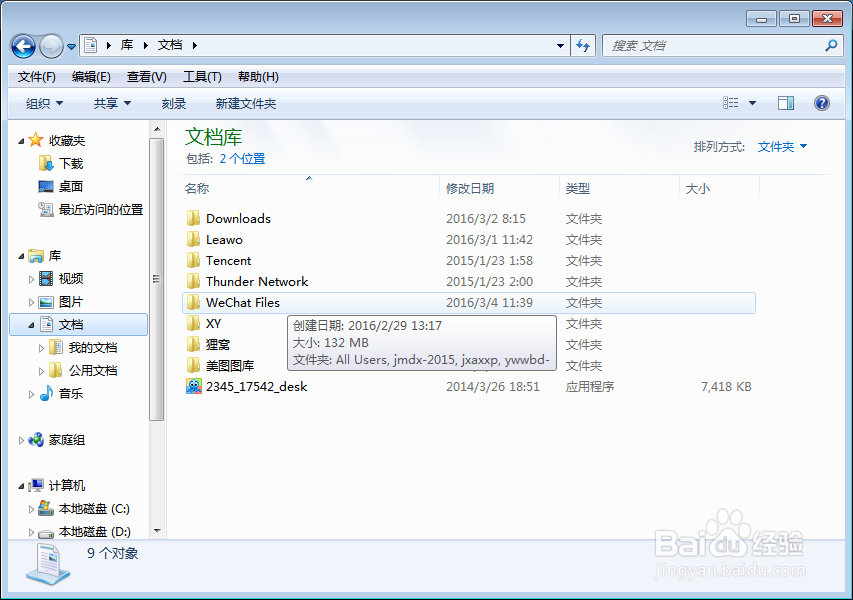Click the Back navigation arrow button
Image resolution: width=853 pixels, height=600 pixels.
(x=23, y=46)
